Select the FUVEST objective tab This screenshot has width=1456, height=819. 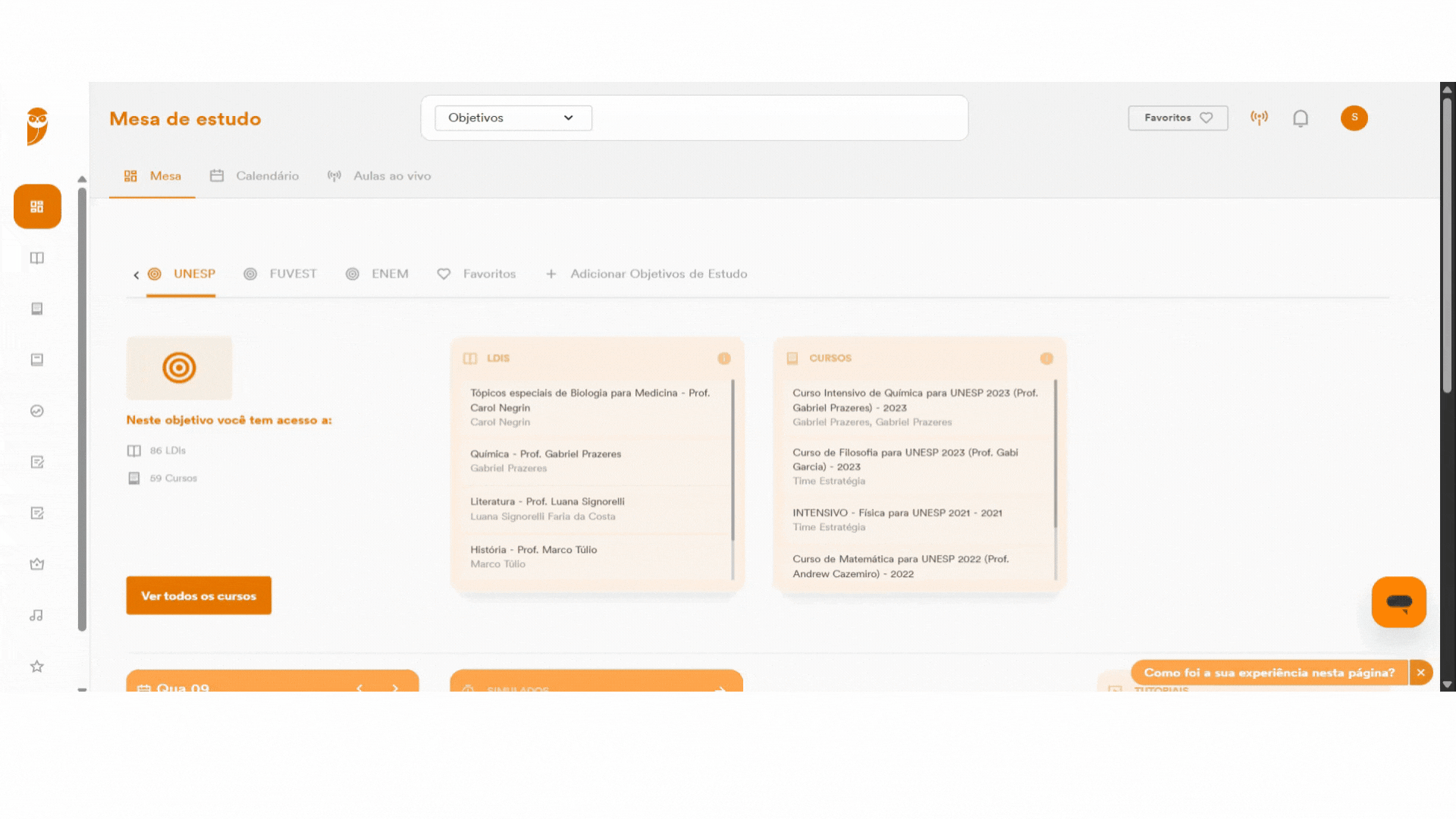280,274
